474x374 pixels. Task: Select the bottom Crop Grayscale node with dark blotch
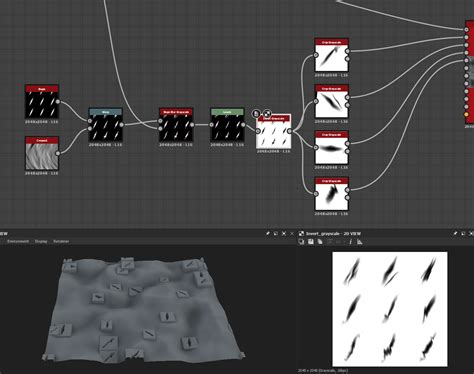[332, 194]
